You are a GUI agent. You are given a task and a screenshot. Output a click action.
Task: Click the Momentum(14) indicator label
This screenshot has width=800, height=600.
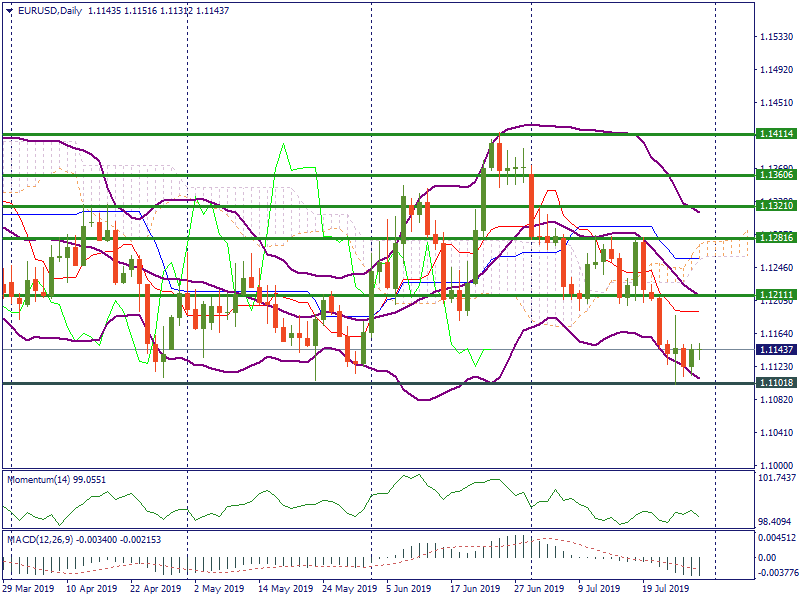[44, 480]
